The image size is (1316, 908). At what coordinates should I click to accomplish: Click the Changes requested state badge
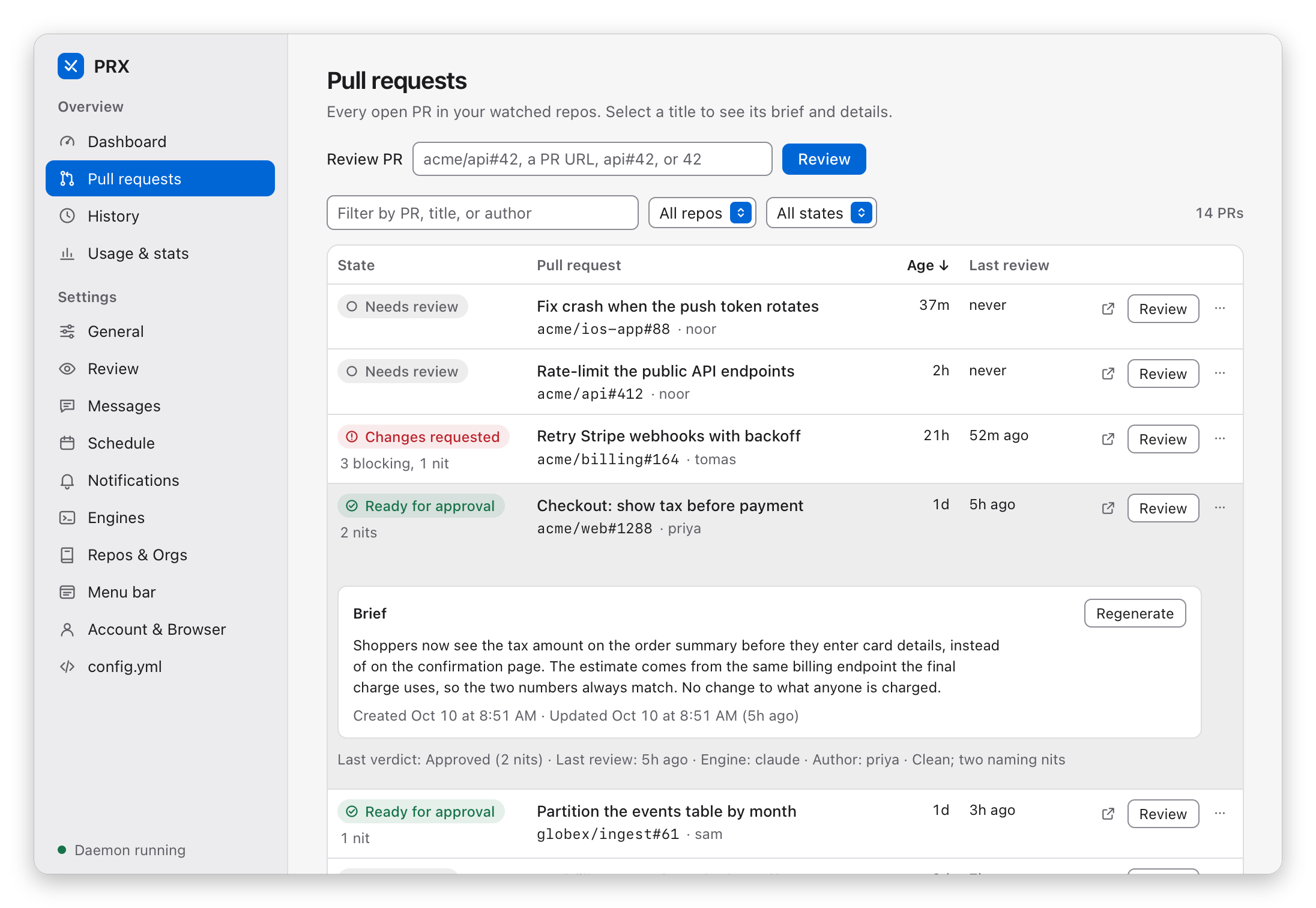[x=423, y=437]
